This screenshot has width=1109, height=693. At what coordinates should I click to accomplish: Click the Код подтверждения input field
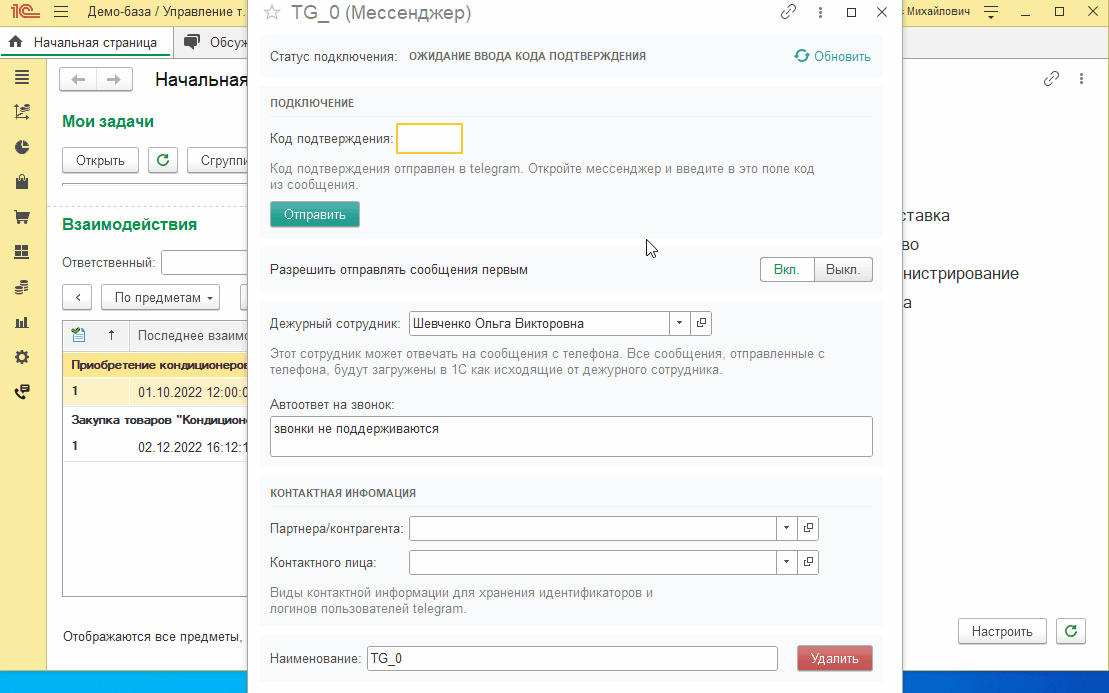(x=429, y=139)
